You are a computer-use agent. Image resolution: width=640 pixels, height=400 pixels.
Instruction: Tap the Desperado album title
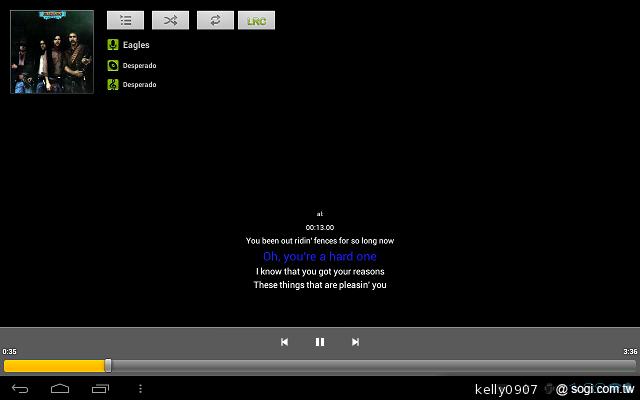click(139, 66)
